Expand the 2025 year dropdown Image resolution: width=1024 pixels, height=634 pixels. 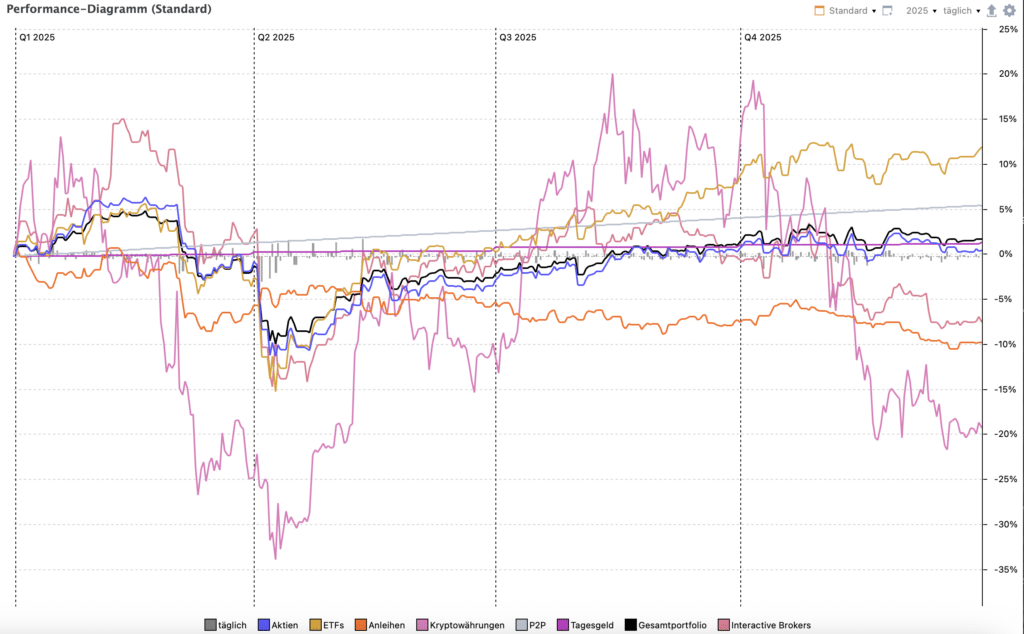click(x=921, y=10)
